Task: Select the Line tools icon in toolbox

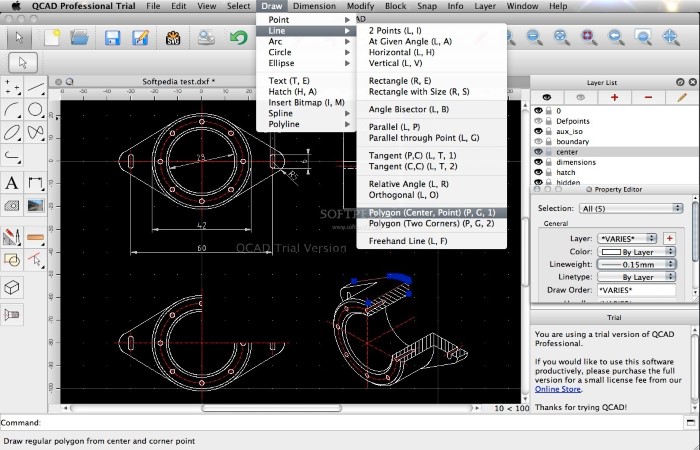Action: pyautogui.click(x=35, y=87)
